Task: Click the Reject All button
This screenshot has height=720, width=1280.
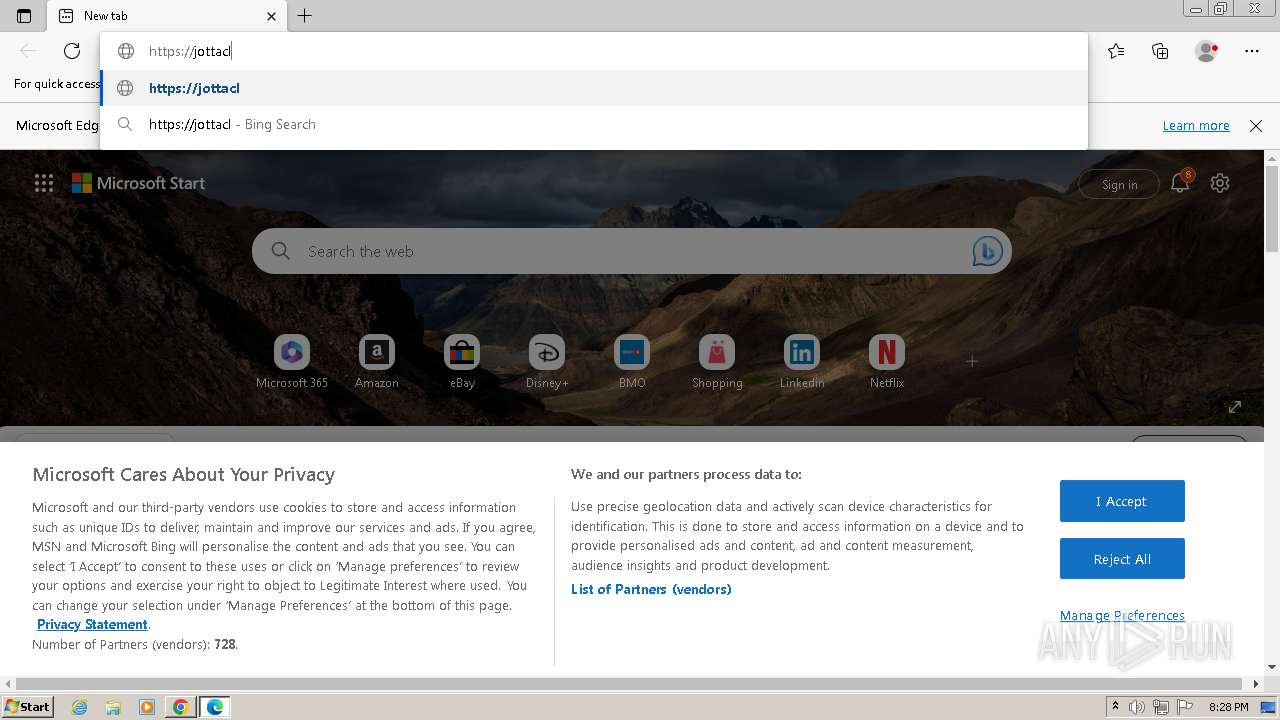Action: [1122, 559]
